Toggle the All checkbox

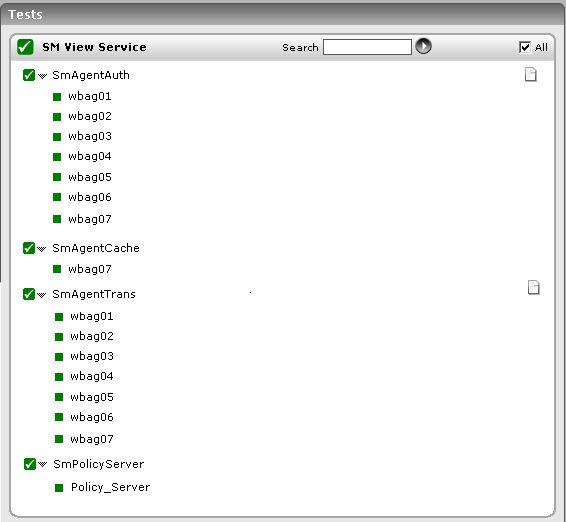524,47
